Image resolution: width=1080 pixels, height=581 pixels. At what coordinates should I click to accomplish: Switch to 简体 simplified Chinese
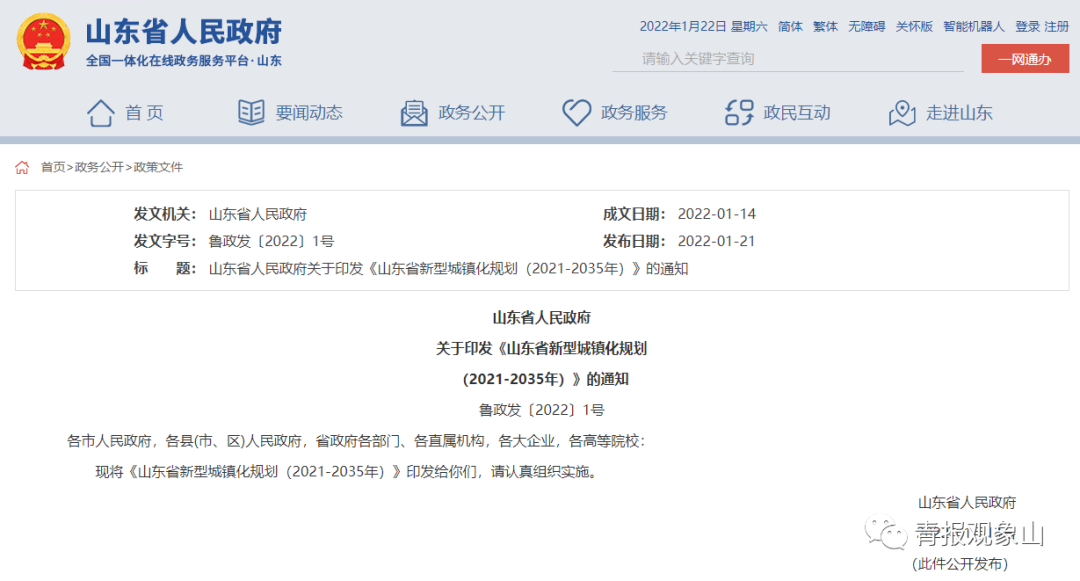tap(790, 27)
